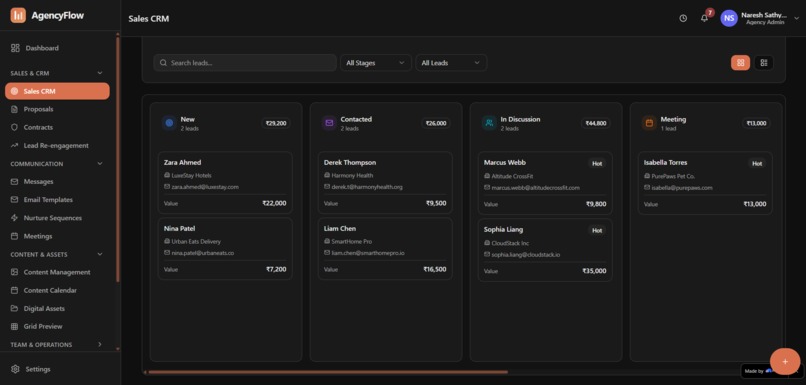Open the Nina Patel lead card
Viewport: 806px width, 385px height.
[x=225, y=249]
